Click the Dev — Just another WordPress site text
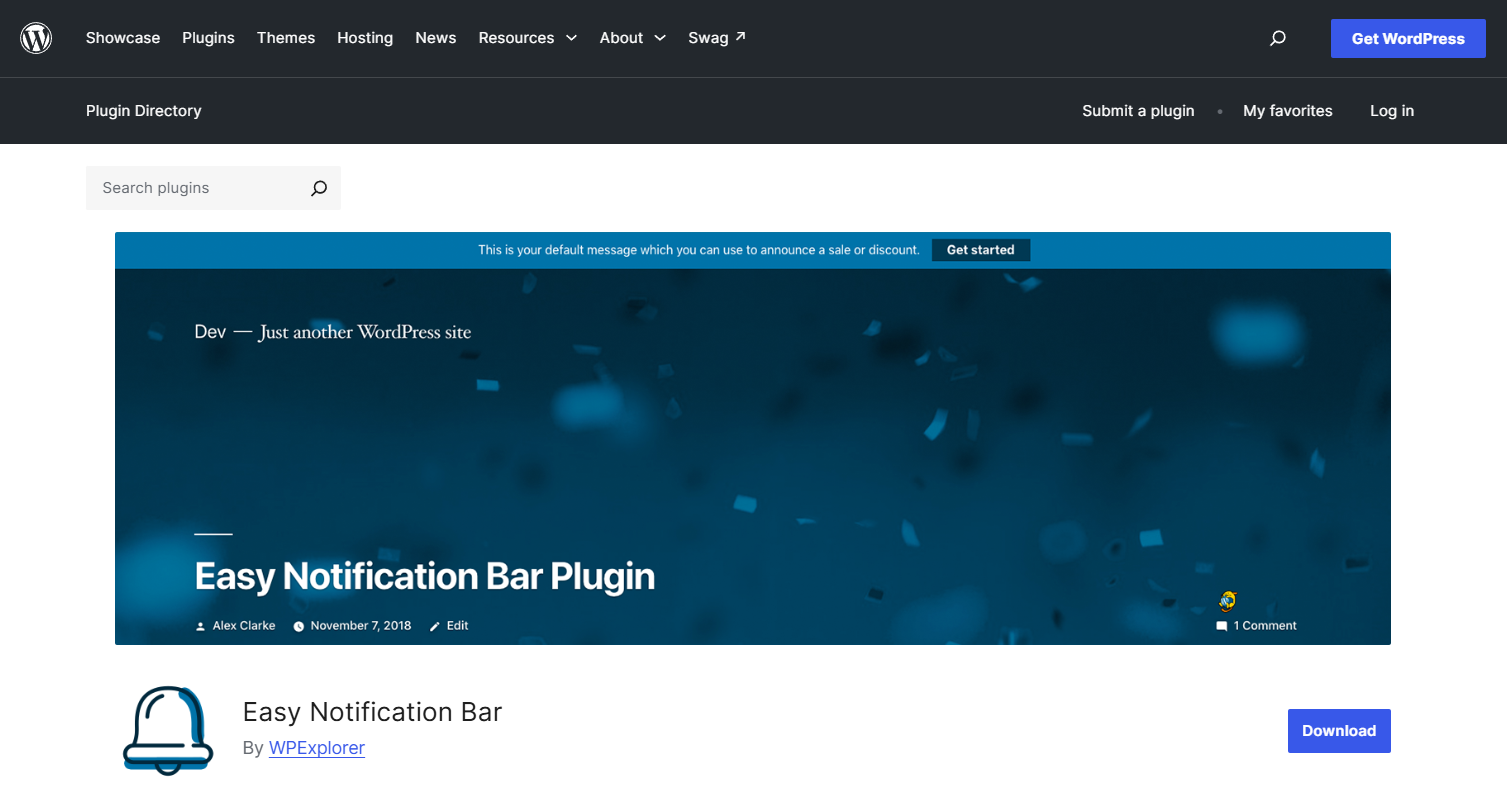The image size is (1507, 804). [333, 332]
